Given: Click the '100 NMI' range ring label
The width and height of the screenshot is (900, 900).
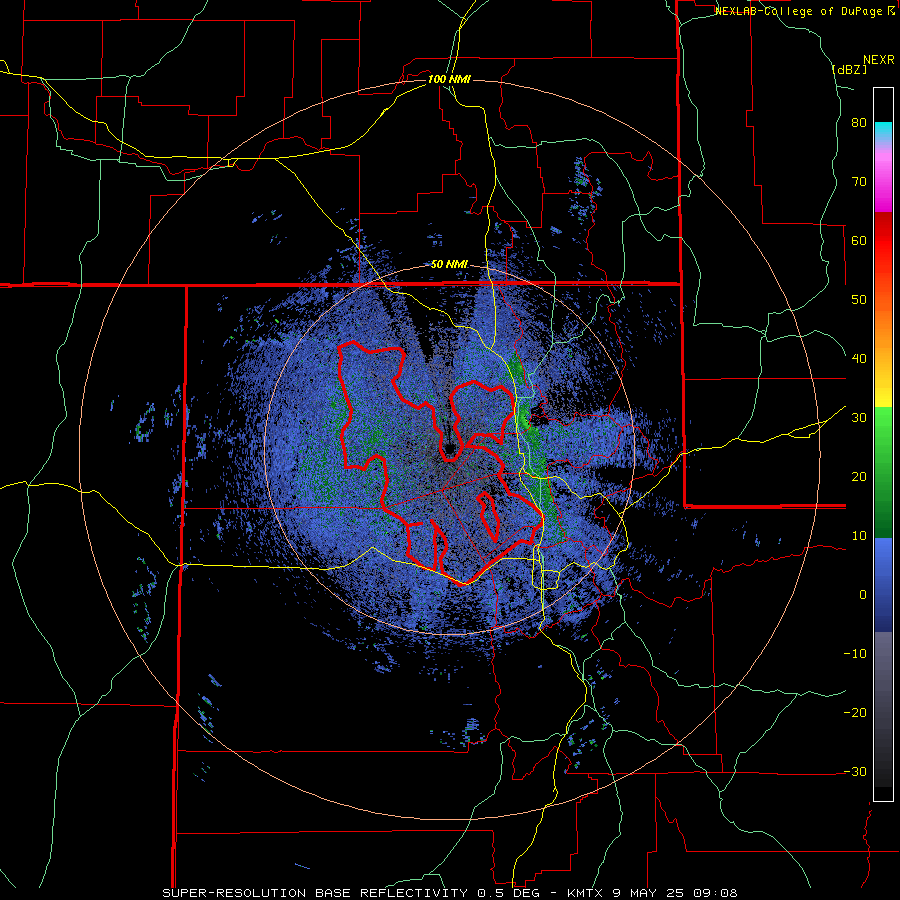Looking at the screenshot, I should coord(449,79).
